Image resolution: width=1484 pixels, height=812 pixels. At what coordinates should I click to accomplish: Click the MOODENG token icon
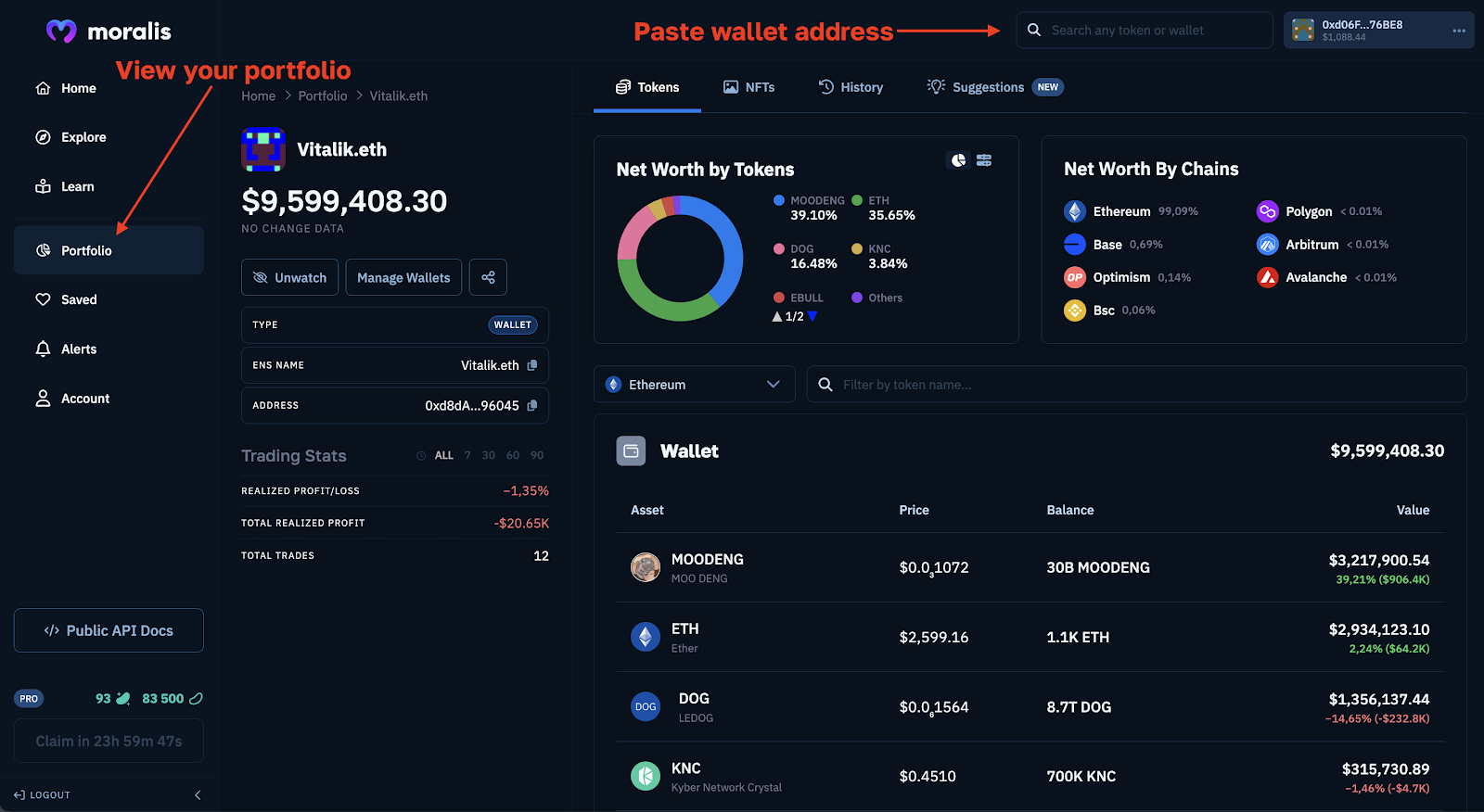click(646, 567)
